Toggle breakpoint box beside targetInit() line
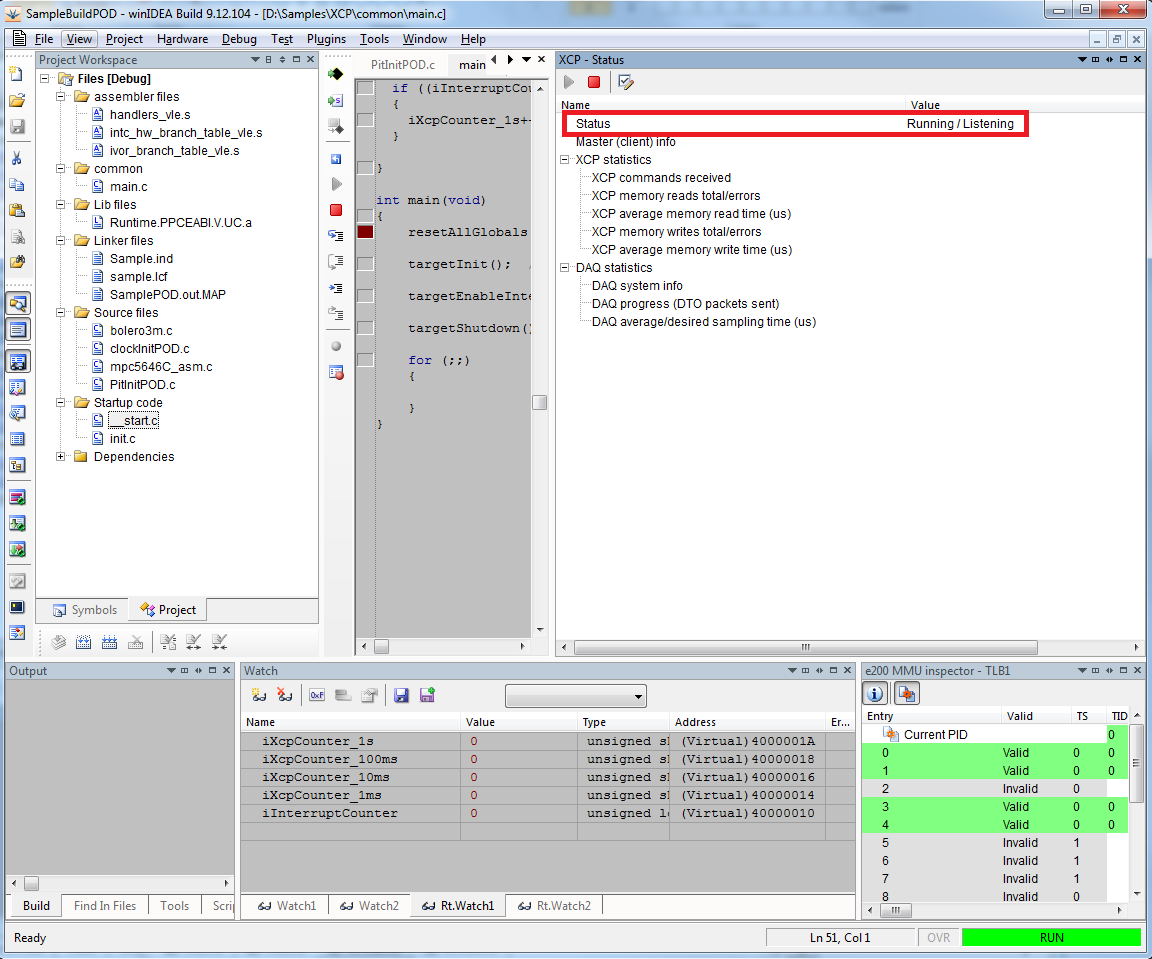Image resolution: width=1152 pixels, height=959 pixels. (365, 264)
